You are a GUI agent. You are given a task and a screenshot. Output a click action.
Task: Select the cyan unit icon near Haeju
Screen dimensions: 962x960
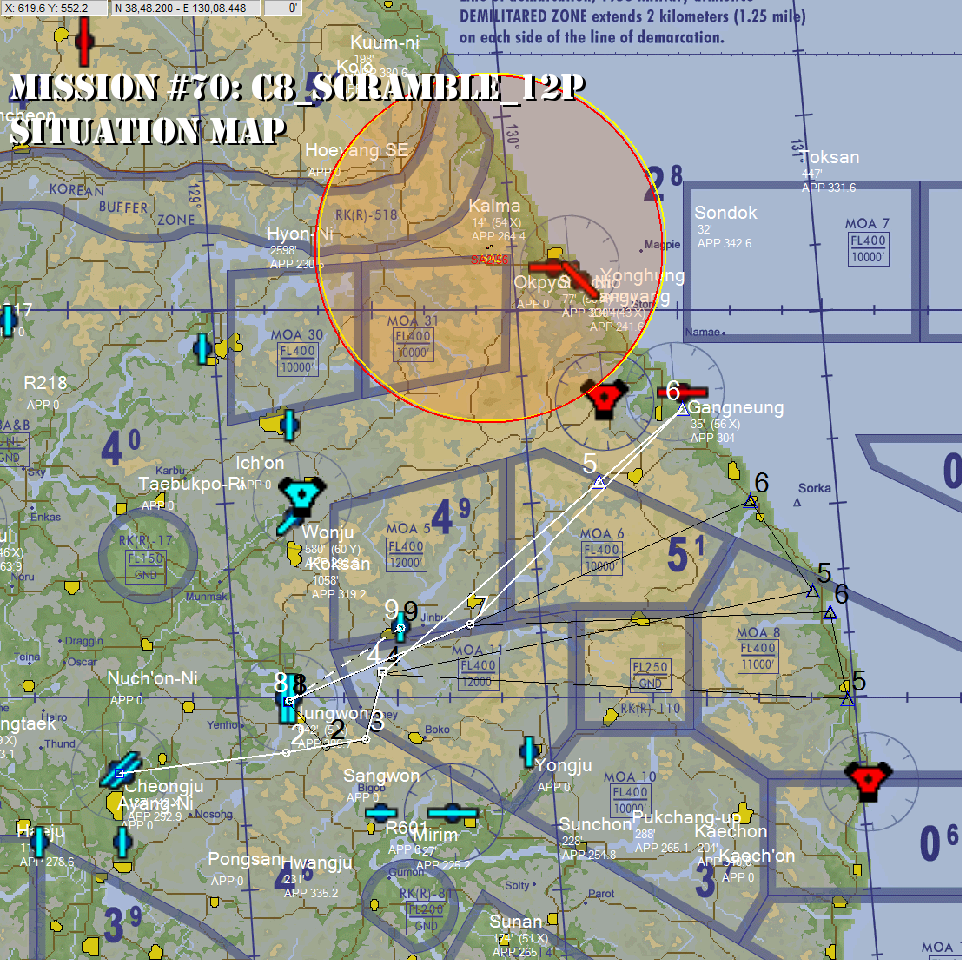pyautogui.click(x=38, y=841)
